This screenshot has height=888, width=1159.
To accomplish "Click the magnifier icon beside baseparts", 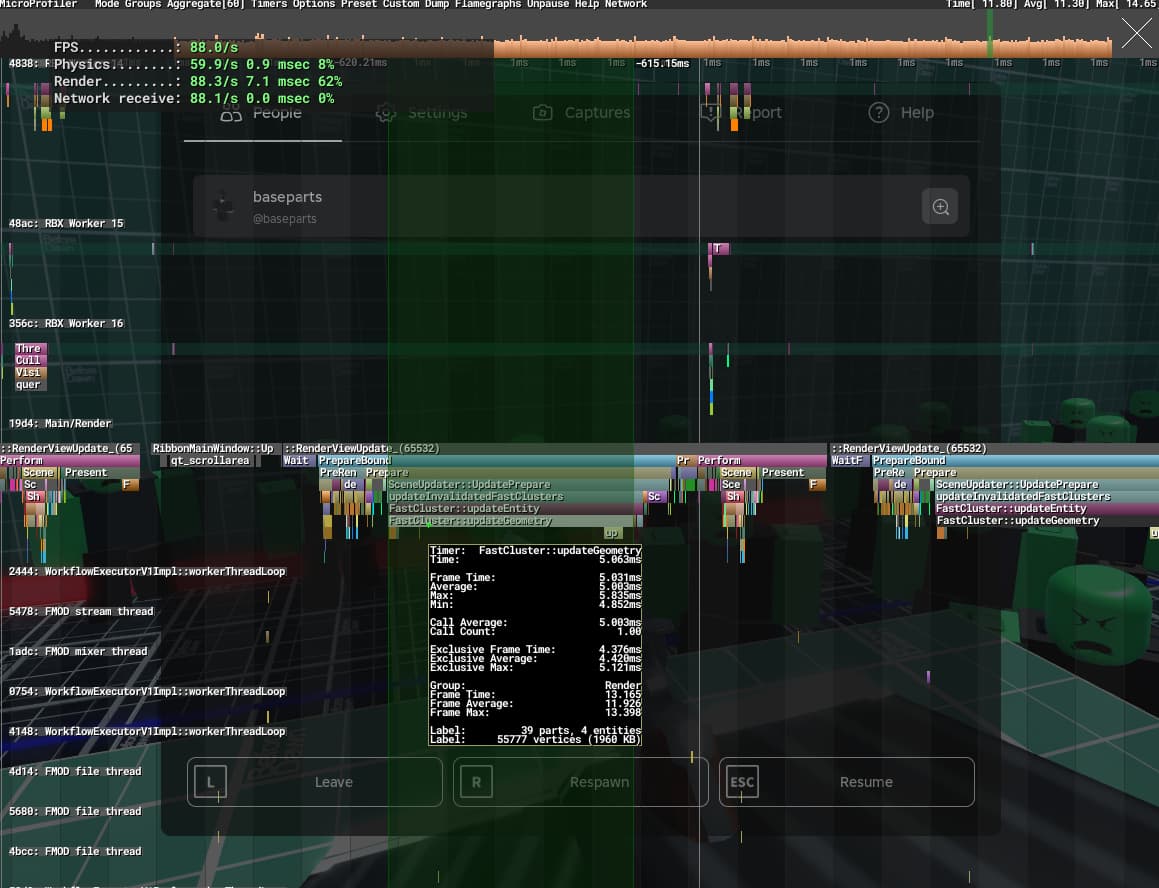I will coord(940,207).
